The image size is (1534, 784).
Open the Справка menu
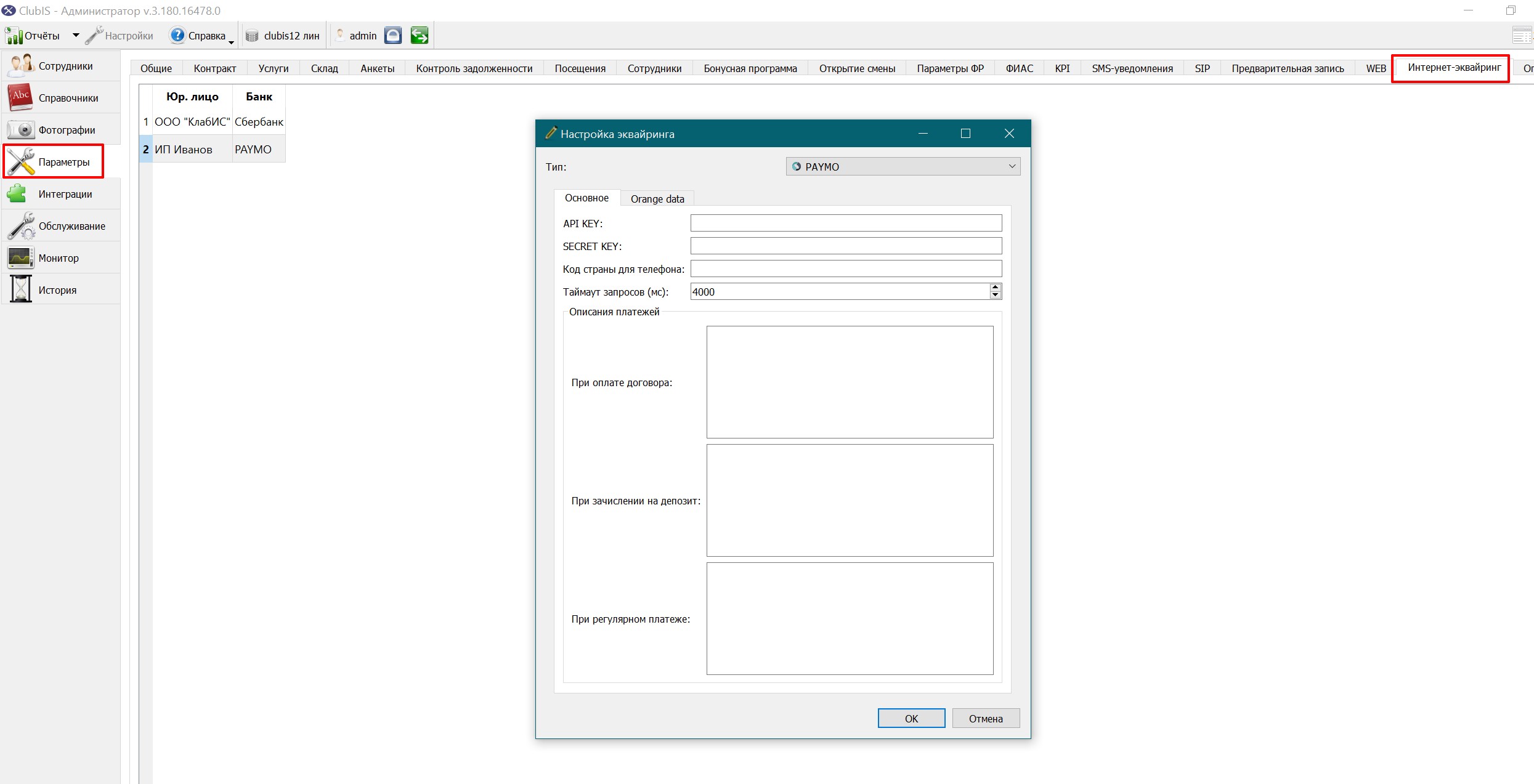[201, 36]
